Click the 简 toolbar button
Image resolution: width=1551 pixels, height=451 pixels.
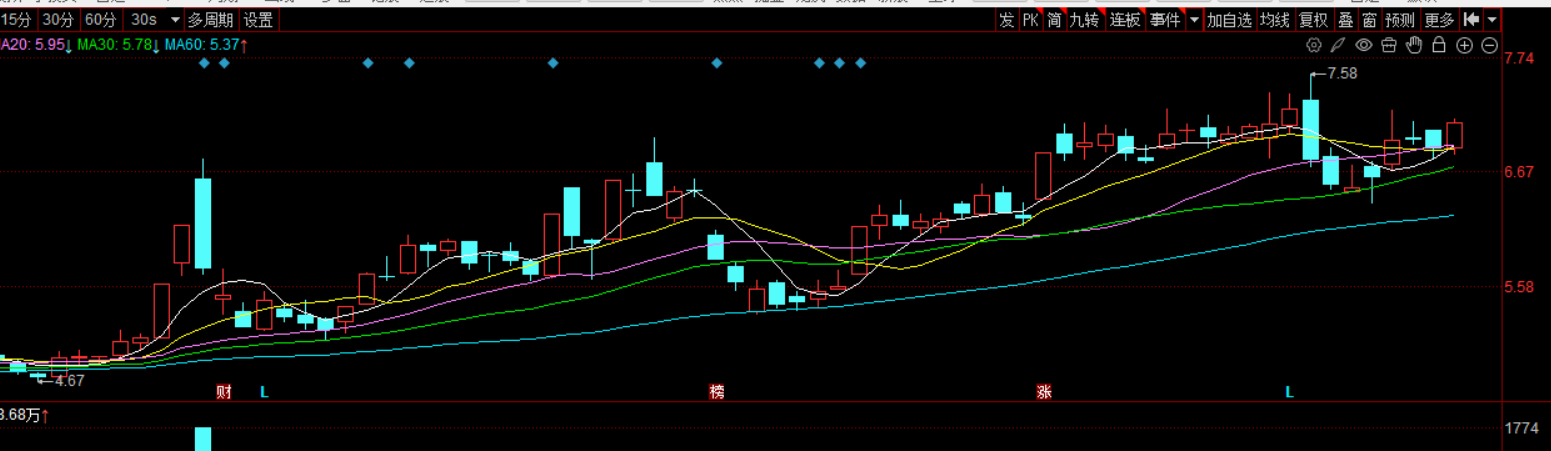pyautogui.click(x=1054, y=19)
